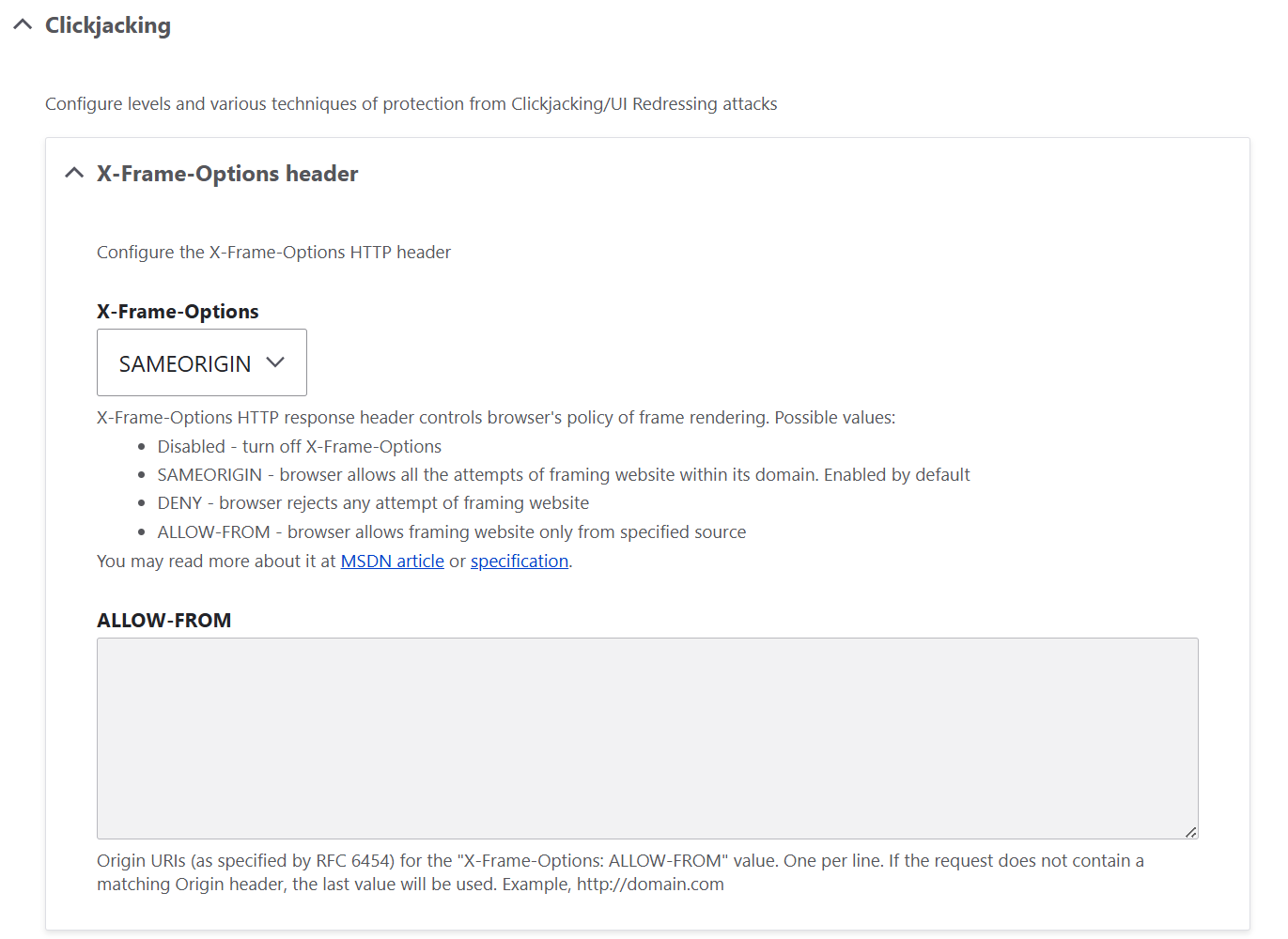This screenshot has width=1288, height=939.
Task: Expand the X-Frame-Options selector to change value
Action: tap(201, 362)
